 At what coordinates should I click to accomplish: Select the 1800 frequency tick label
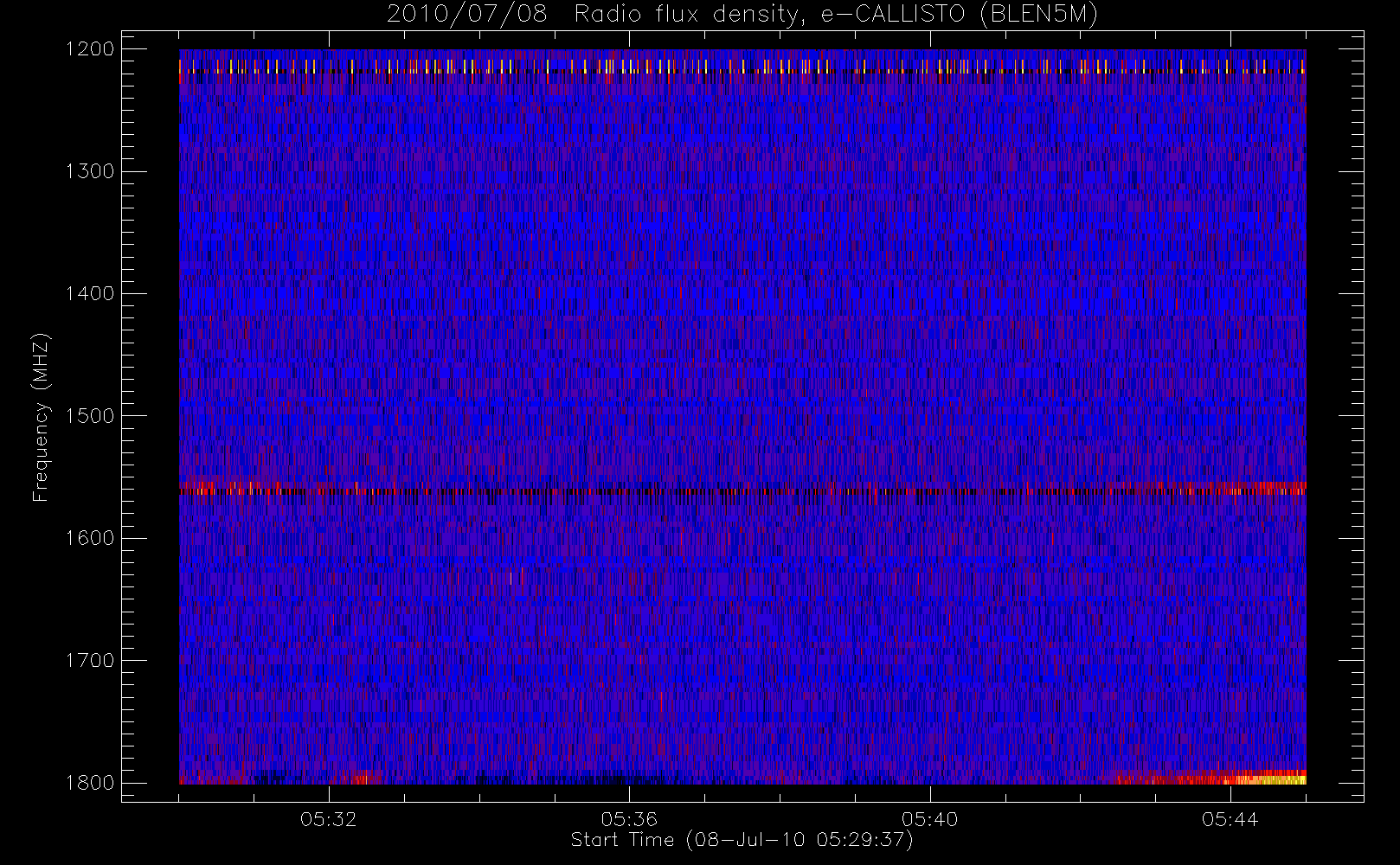click(90, 783)
